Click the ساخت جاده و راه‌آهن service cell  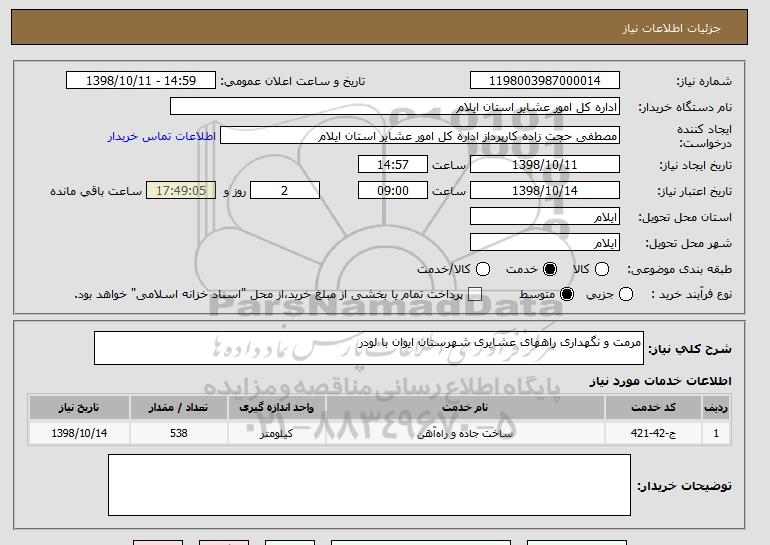[465, 433]
